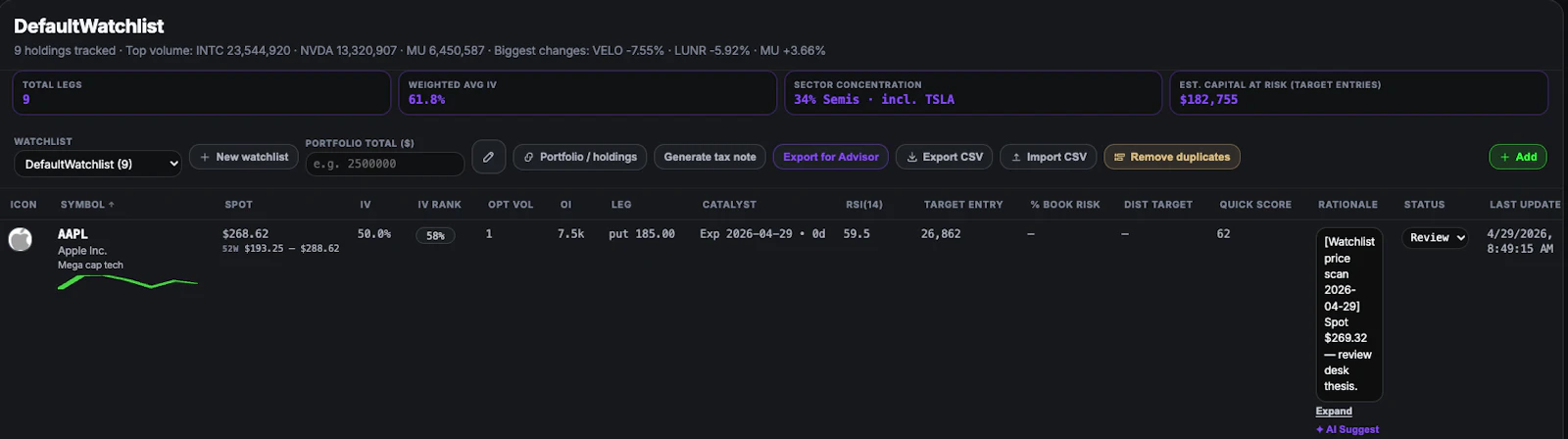1568x439 pixels.
Task: Open Portfolio / holdings link
Action: click(x=580, y=157)
